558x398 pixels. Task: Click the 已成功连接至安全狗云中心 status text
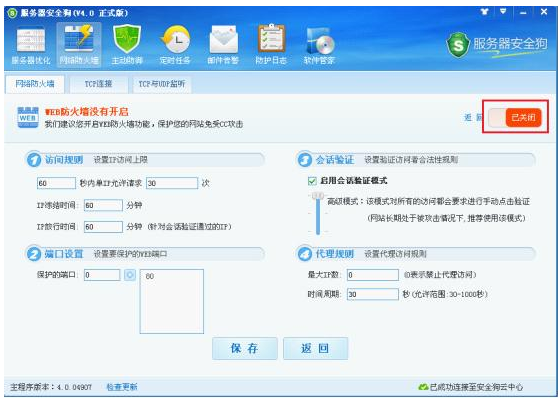(x=476, y=387)
